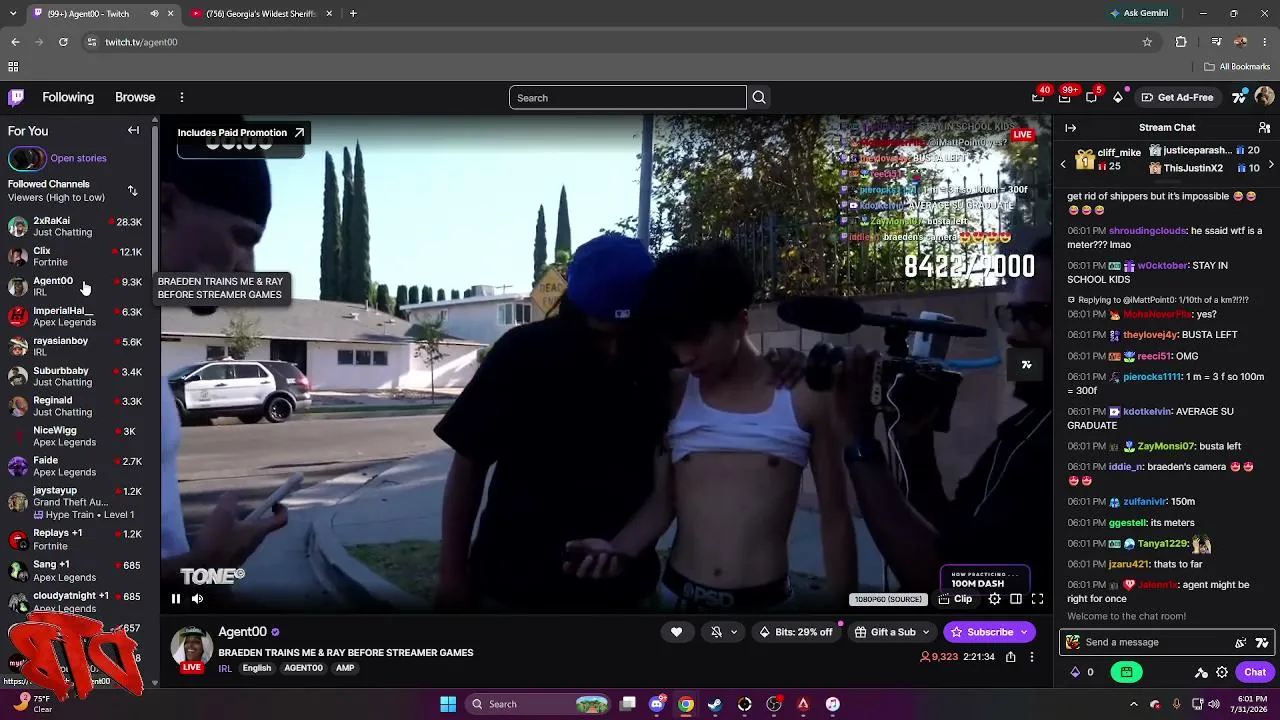The height and width of the screenshot is (720, 1280).
Task: Open the Following page
Action: pos(68,97)
